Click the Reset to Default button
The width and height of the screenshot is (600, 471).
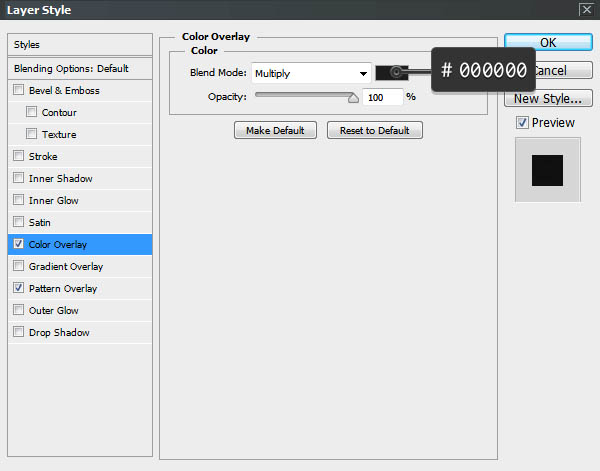[x=374, y=131]
